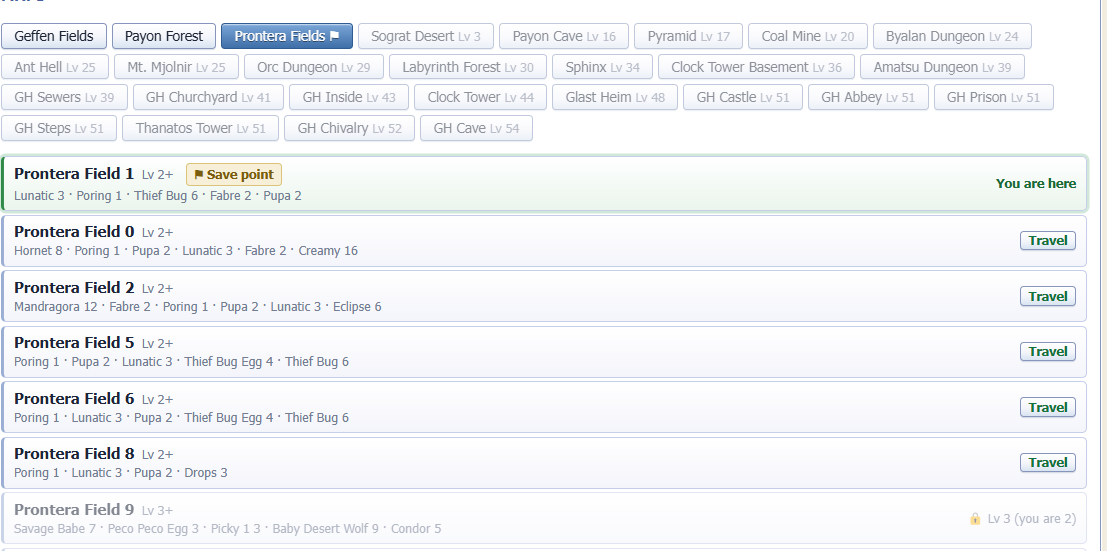Select the Glast Heim Lv 48 tab
The width and height of the screenshot is (1107, 551).
pos(615,97)
